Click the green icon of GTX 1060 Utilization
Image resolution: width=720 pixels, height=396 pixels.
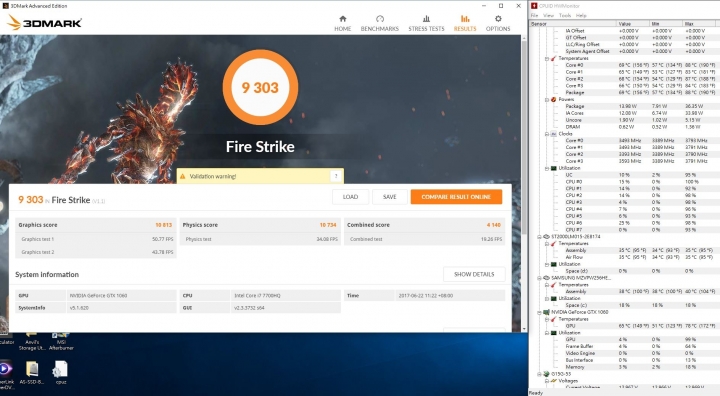(x=553, y=333)
